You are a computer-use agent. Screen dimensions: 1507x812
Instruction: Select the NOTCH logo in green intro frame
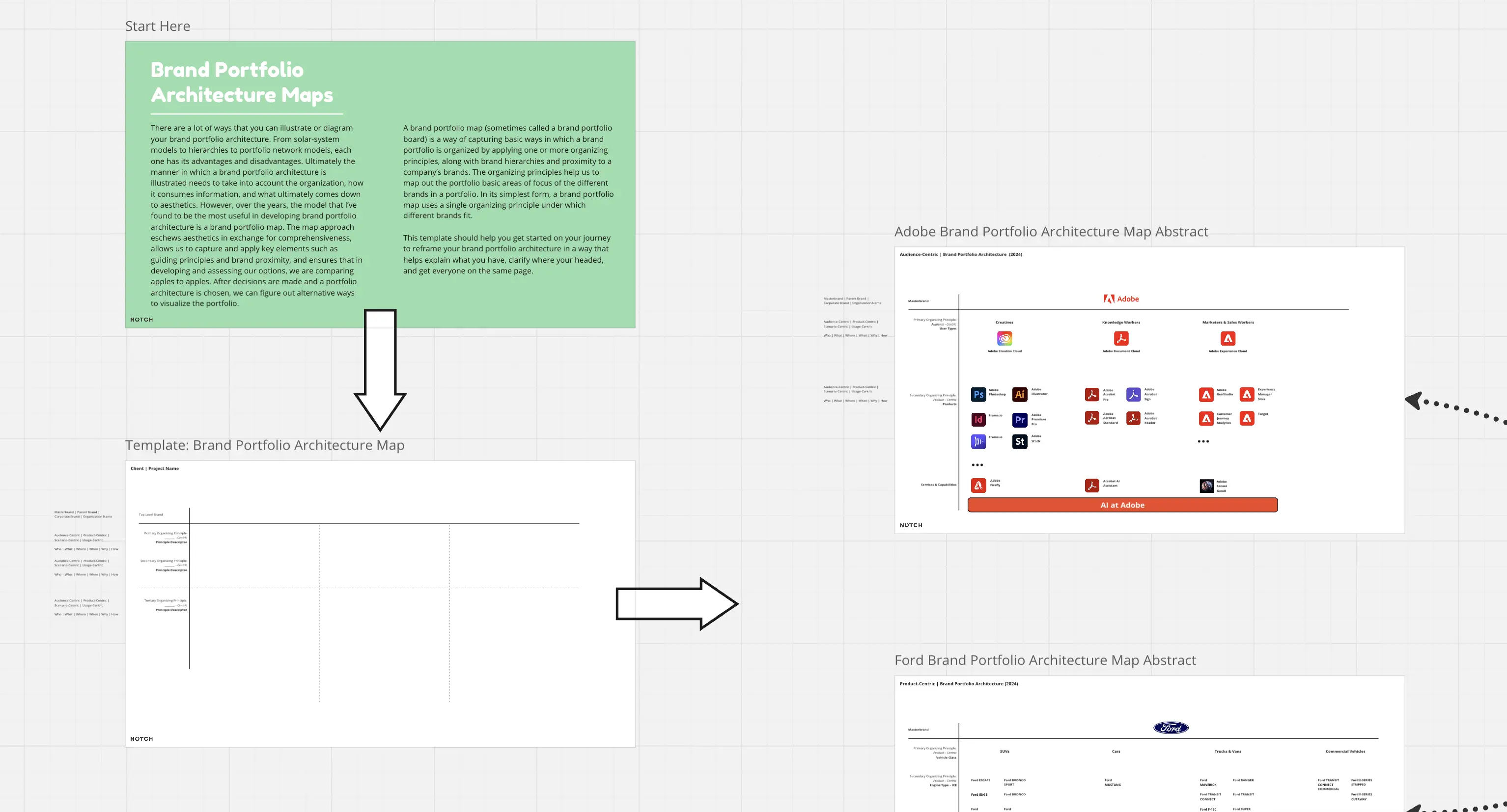(x=141, y=319)
